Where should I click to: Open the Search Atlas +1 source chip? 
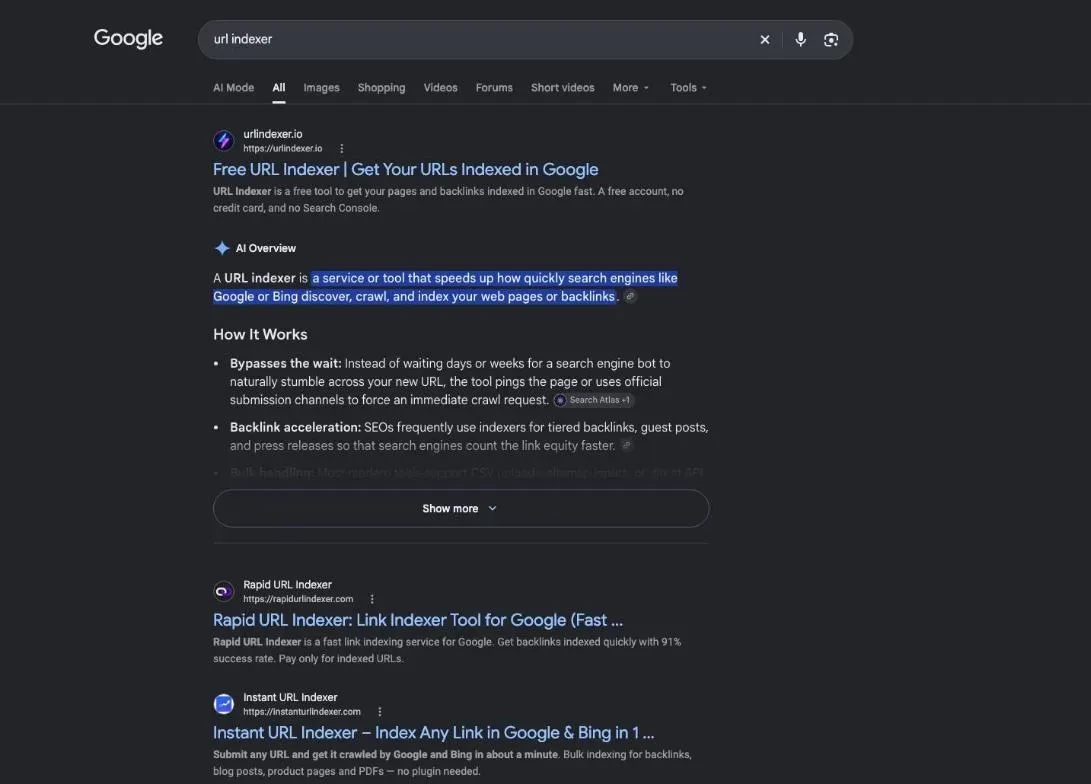click(594, 400)
